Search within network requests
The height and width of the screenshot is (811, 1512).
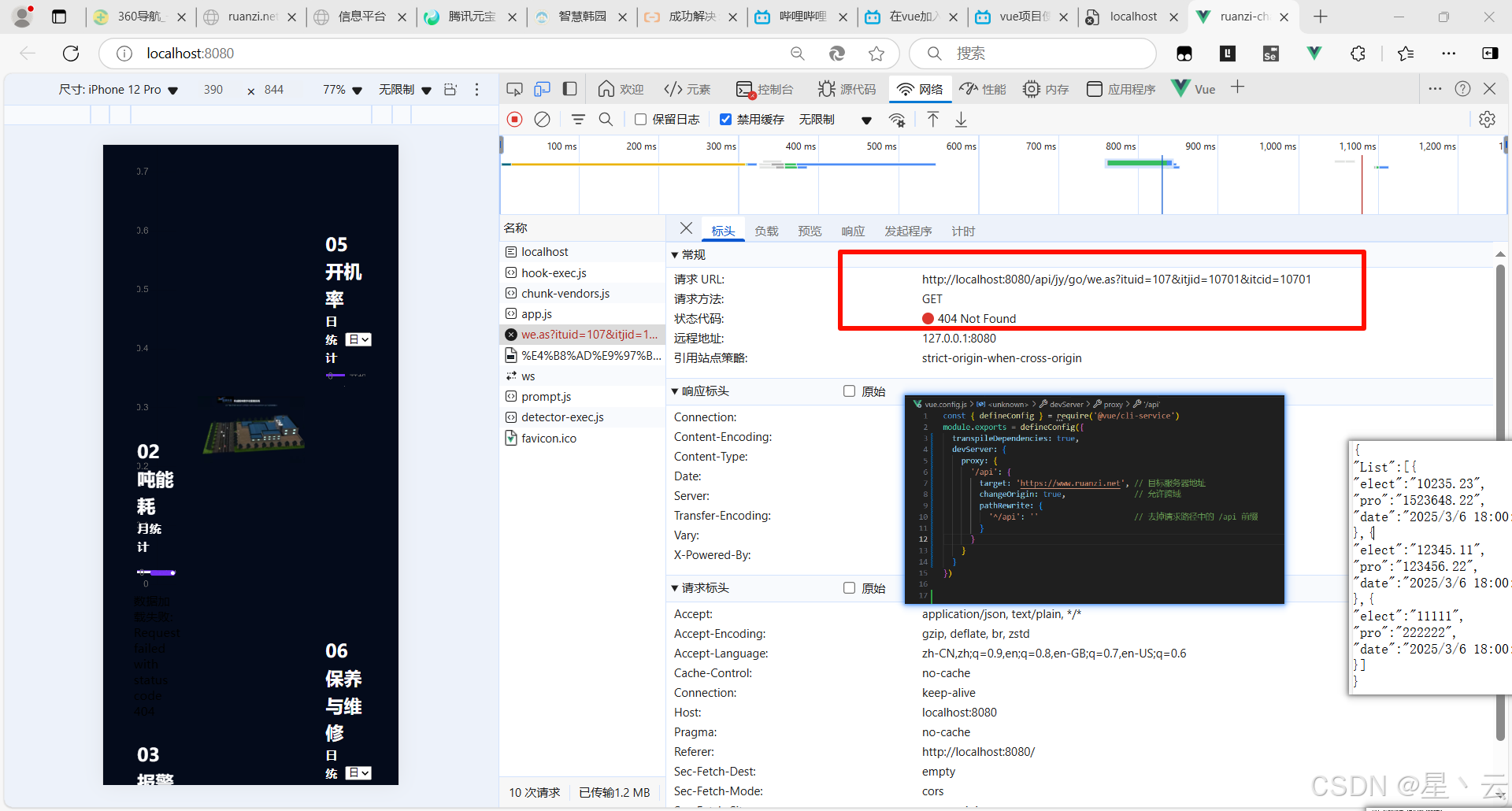pos(606,119)
